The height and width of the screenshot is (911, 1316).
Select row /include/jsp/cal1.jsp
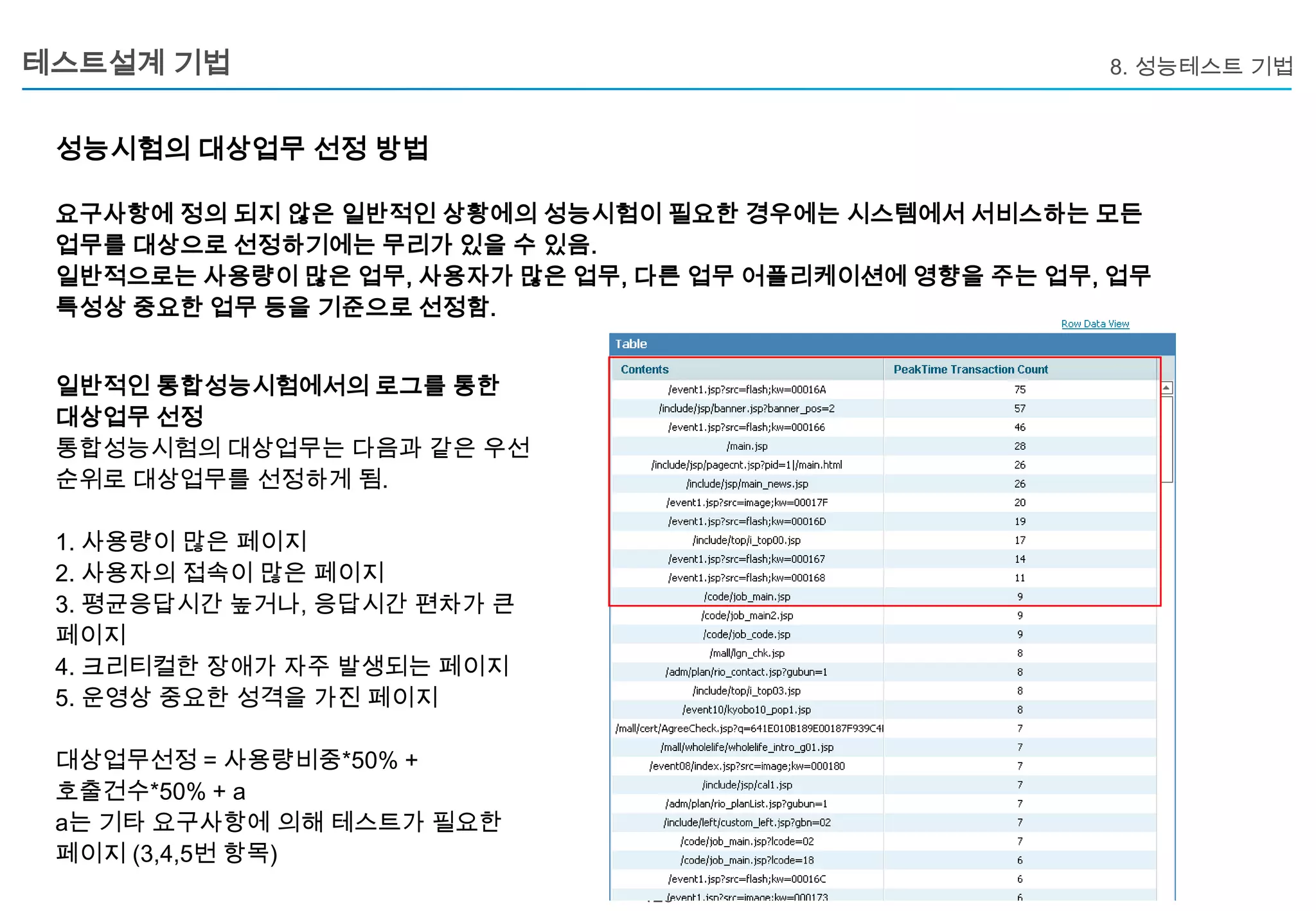coord(884,785)
